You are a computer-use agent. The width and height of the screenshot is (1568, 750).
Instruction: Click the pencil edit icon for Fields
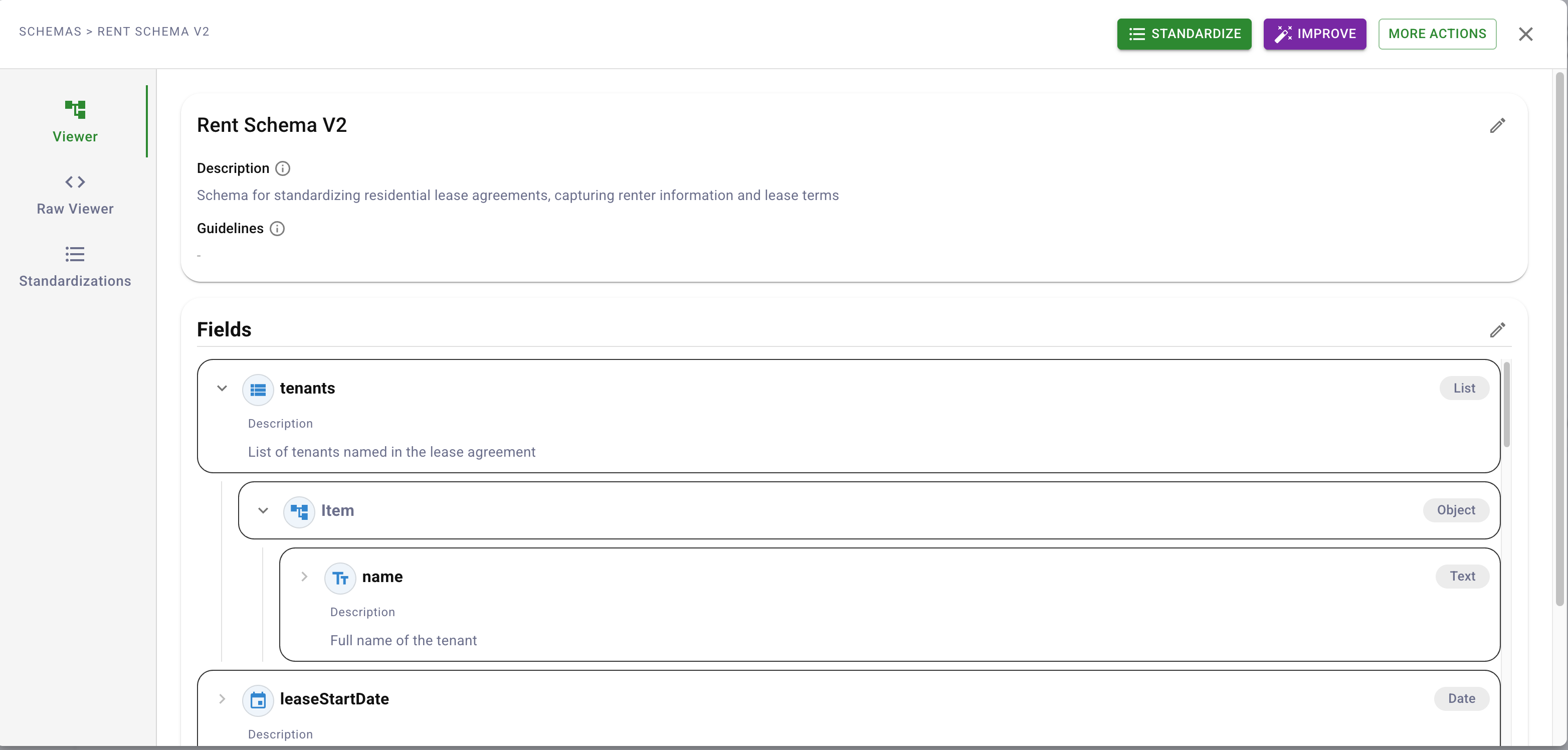tap(1497, 329)
